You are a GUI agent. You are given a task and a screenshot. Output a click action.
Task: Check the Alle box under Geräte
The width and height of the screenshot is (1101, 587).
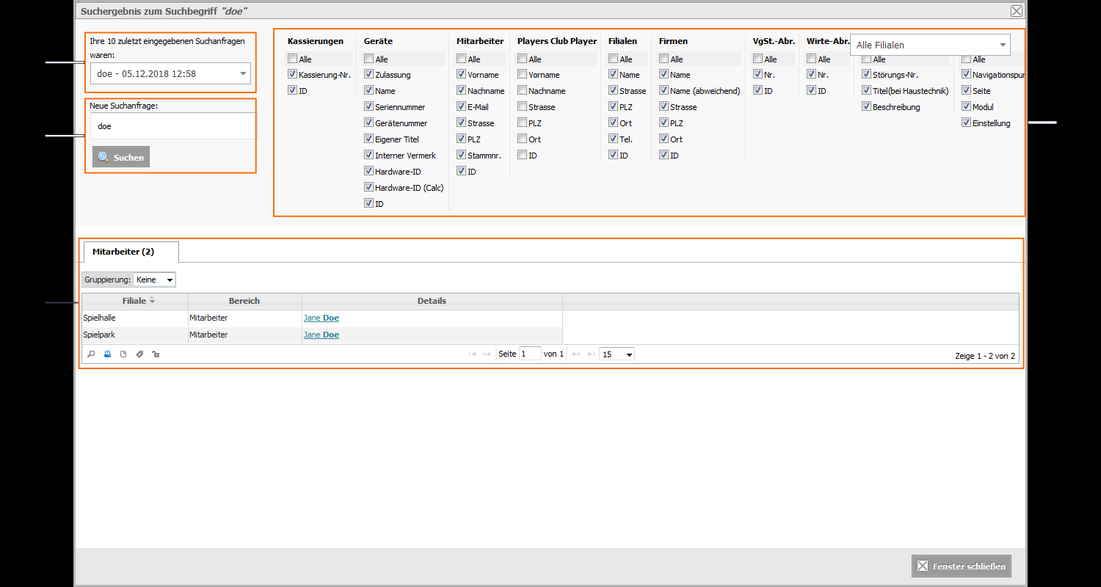point(369,59)
